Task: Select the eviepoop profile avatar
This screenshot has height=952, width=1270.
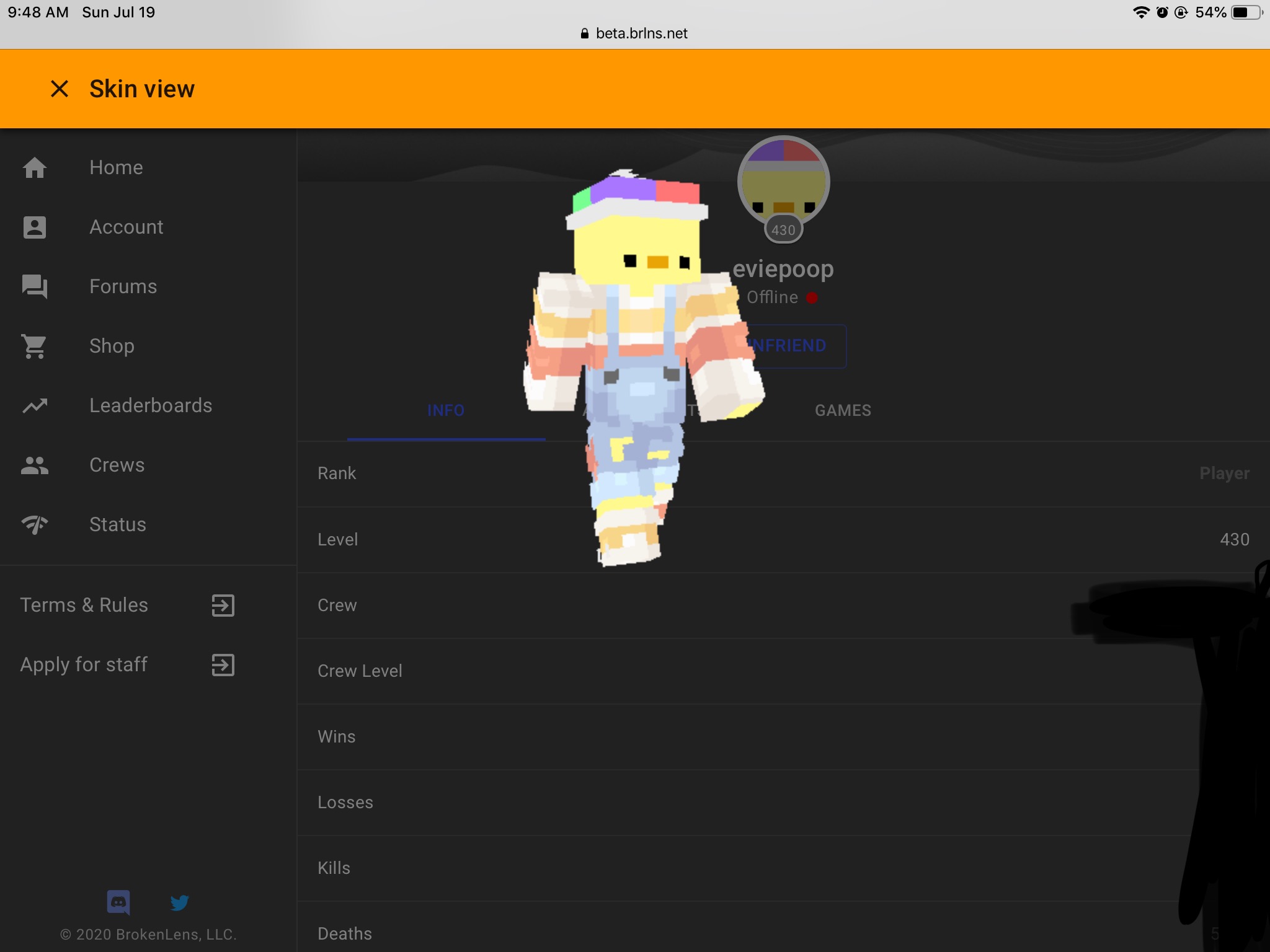Action: point(783,182)
